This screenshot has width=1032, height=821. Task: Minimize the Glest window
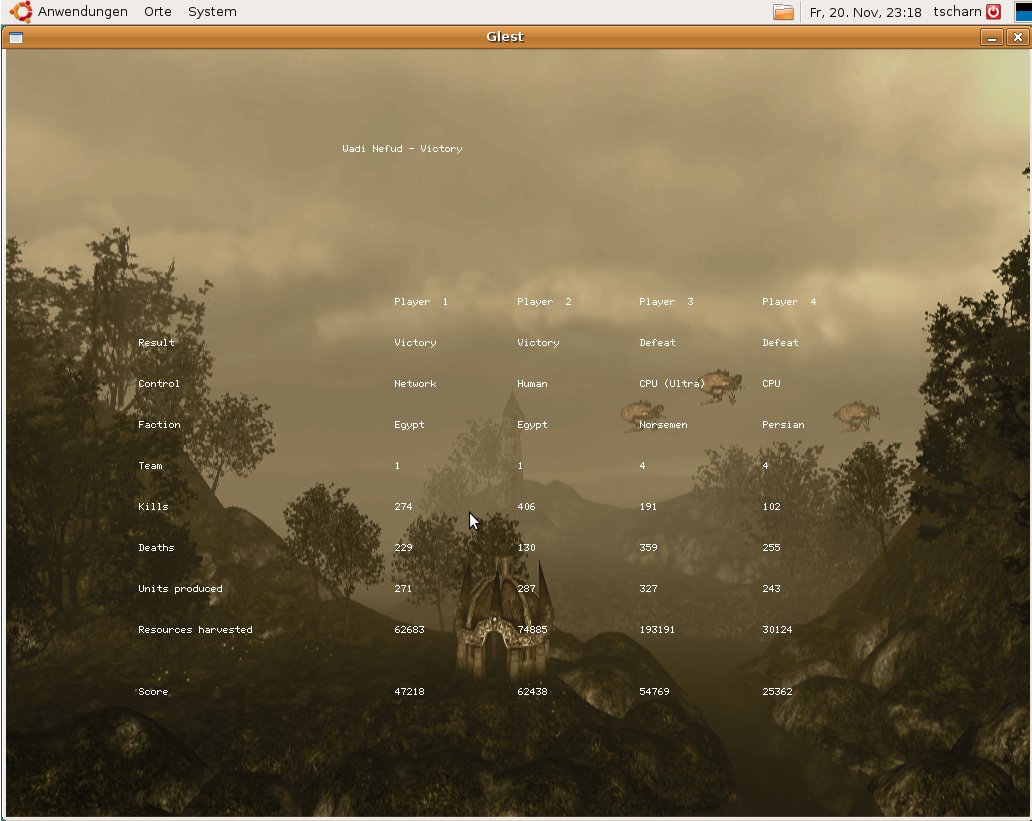pos(991,38)
